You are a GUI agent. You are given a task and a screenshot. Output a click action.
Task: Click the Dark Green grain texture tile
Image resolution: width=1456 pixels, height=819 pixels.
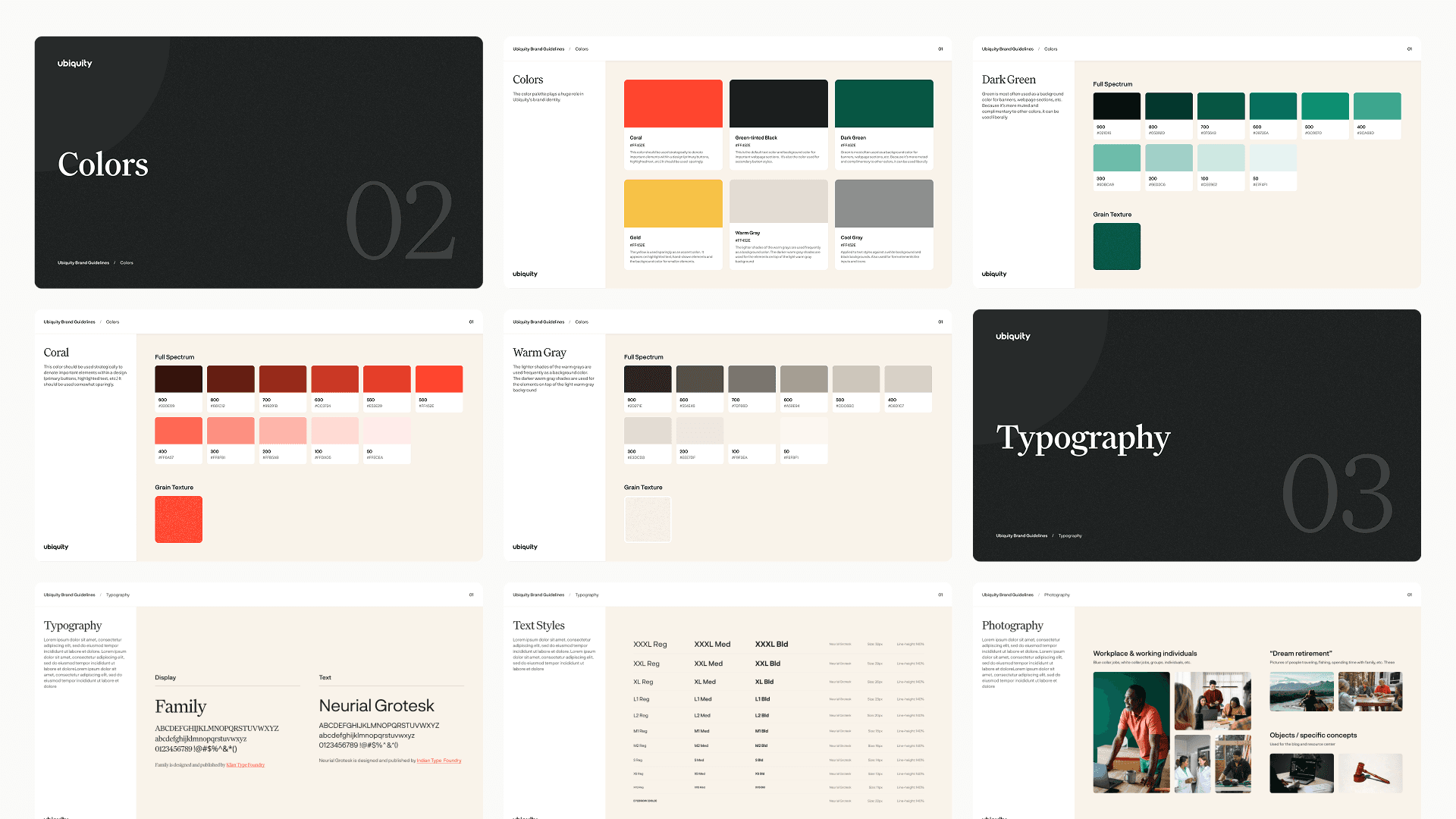pos(1116,246)
